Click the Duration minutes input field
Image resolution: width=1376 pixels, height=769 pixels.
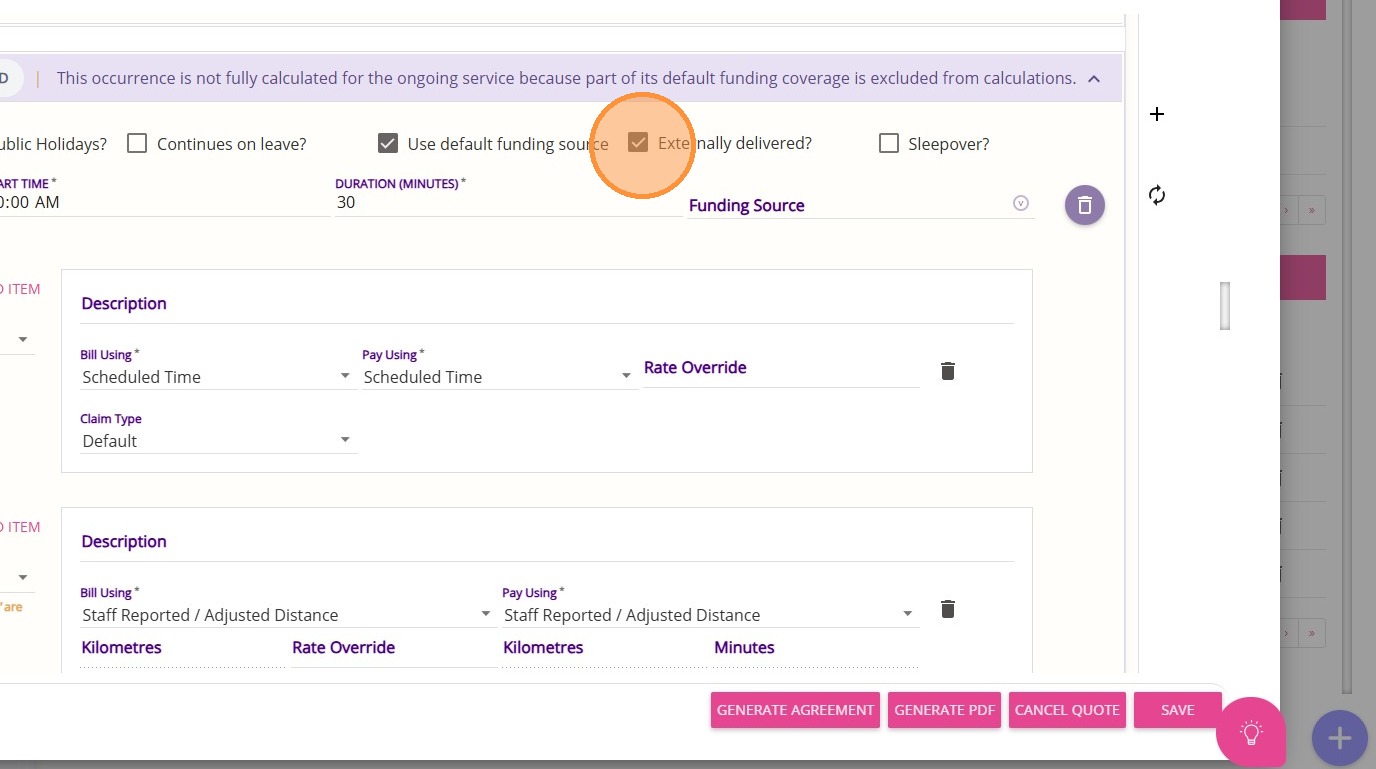click(x=507, y=202)
